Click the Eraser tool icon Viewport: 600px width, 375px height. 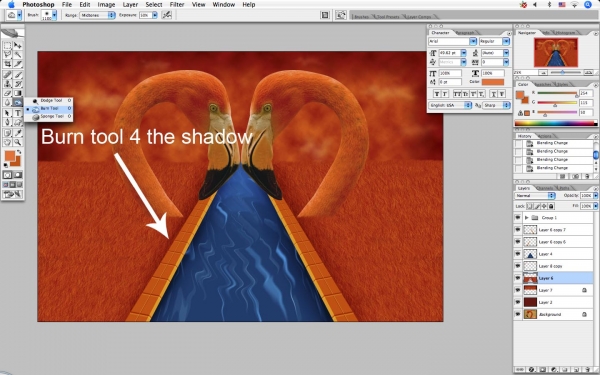point(7,93)
